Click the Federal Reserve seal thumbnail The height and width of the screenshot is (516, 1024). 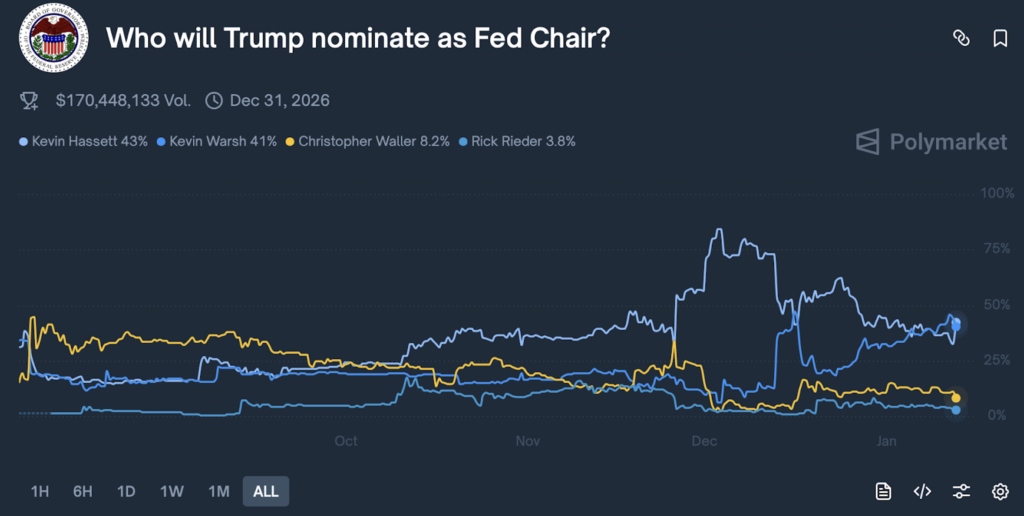[52, 38]
